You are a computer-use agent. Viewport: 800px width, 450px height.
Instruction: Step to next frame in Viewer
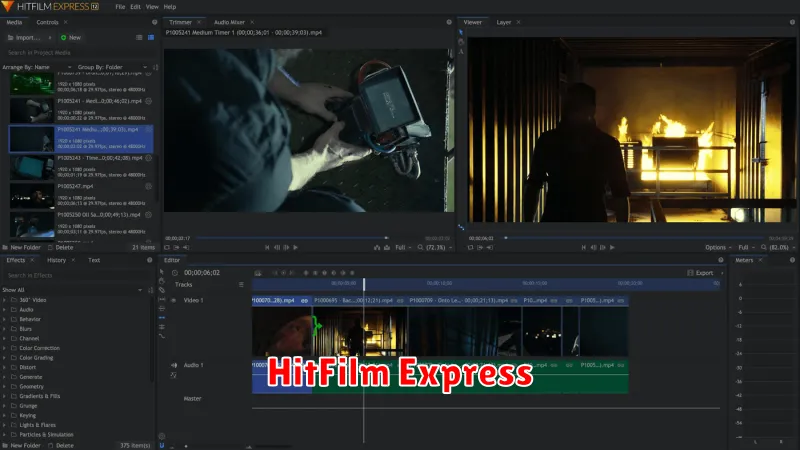coord(603,247)
